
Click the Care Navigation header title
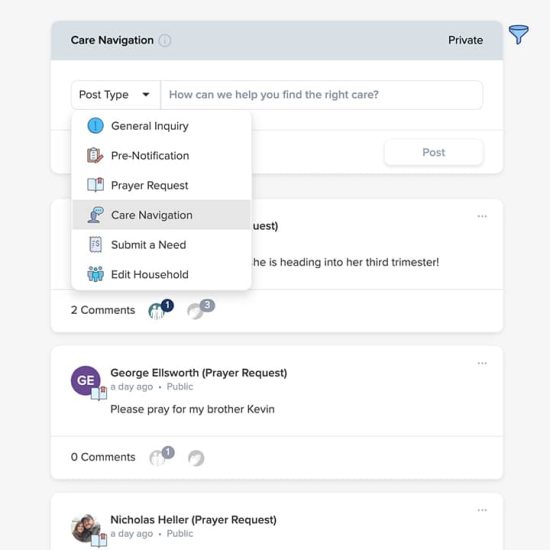112,40
